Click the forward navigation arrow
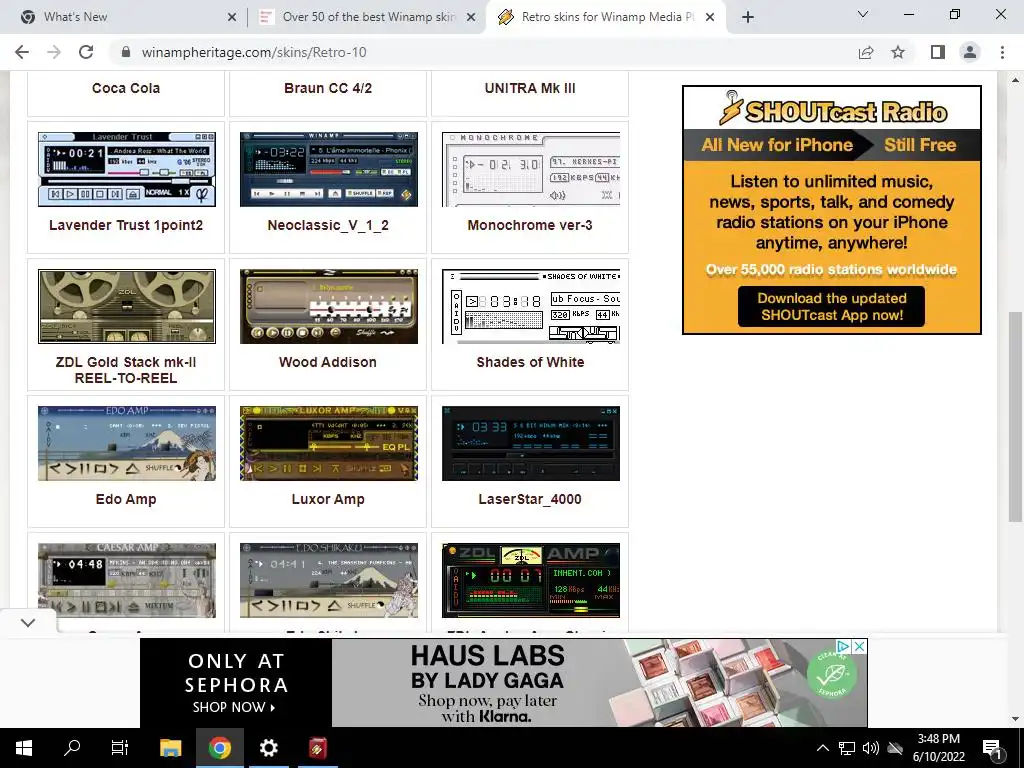 pos(54,52)
